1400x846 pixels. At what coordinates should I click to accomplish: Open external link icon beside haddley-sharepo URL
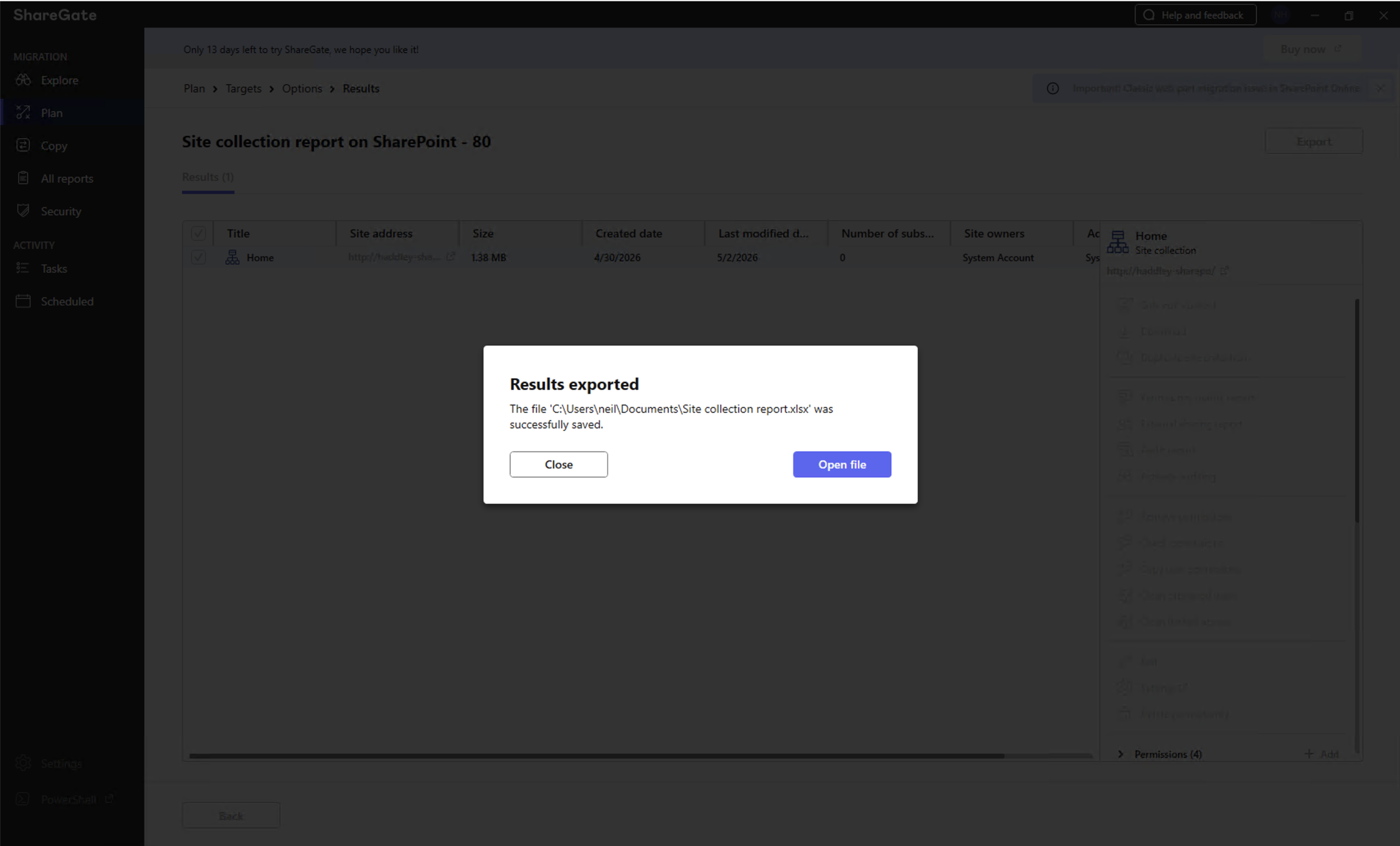pyautogui.click(x=1224, y=270)
